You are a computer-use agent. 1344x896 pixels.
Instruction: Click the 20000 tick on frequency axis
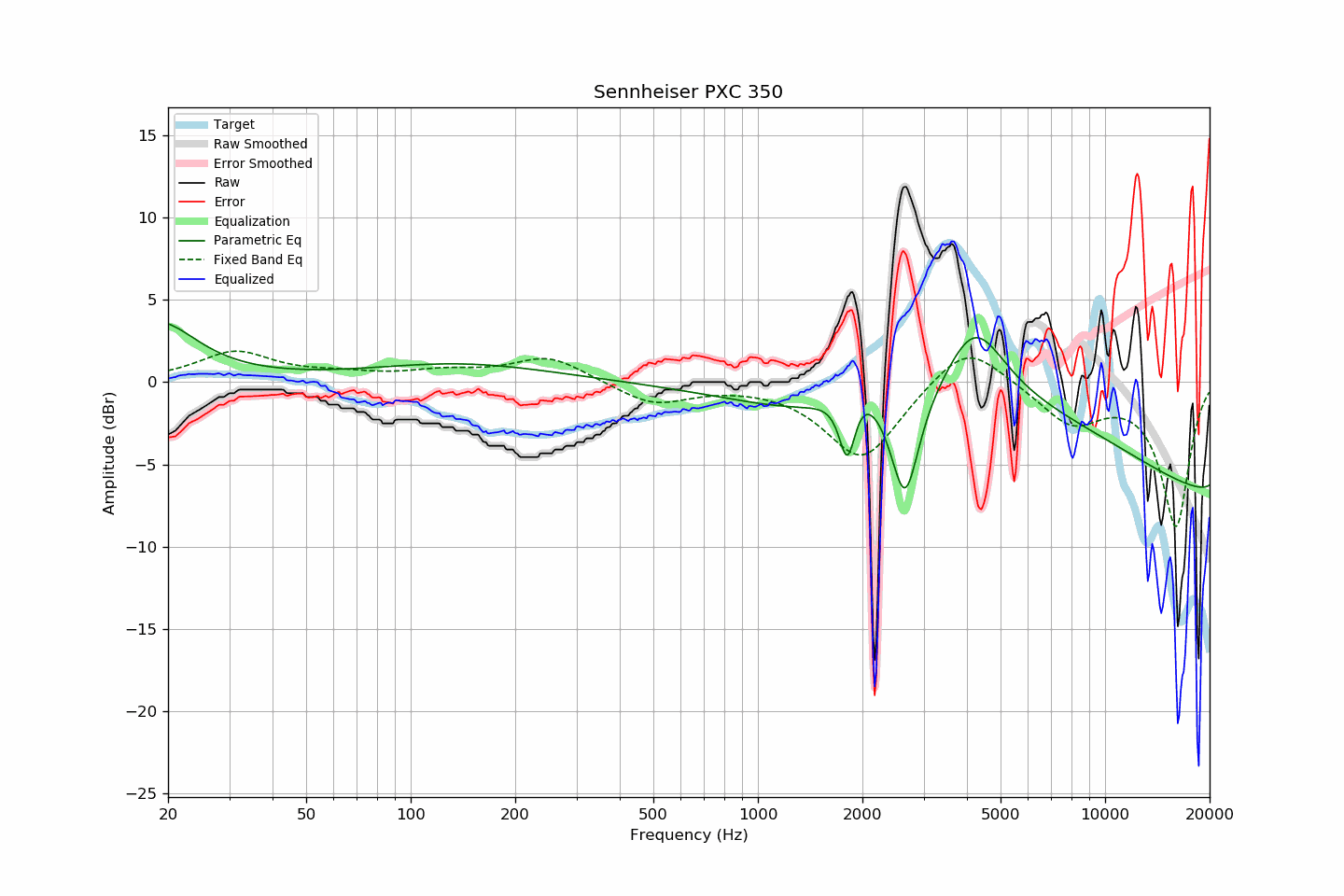(x=1210, y=814)
